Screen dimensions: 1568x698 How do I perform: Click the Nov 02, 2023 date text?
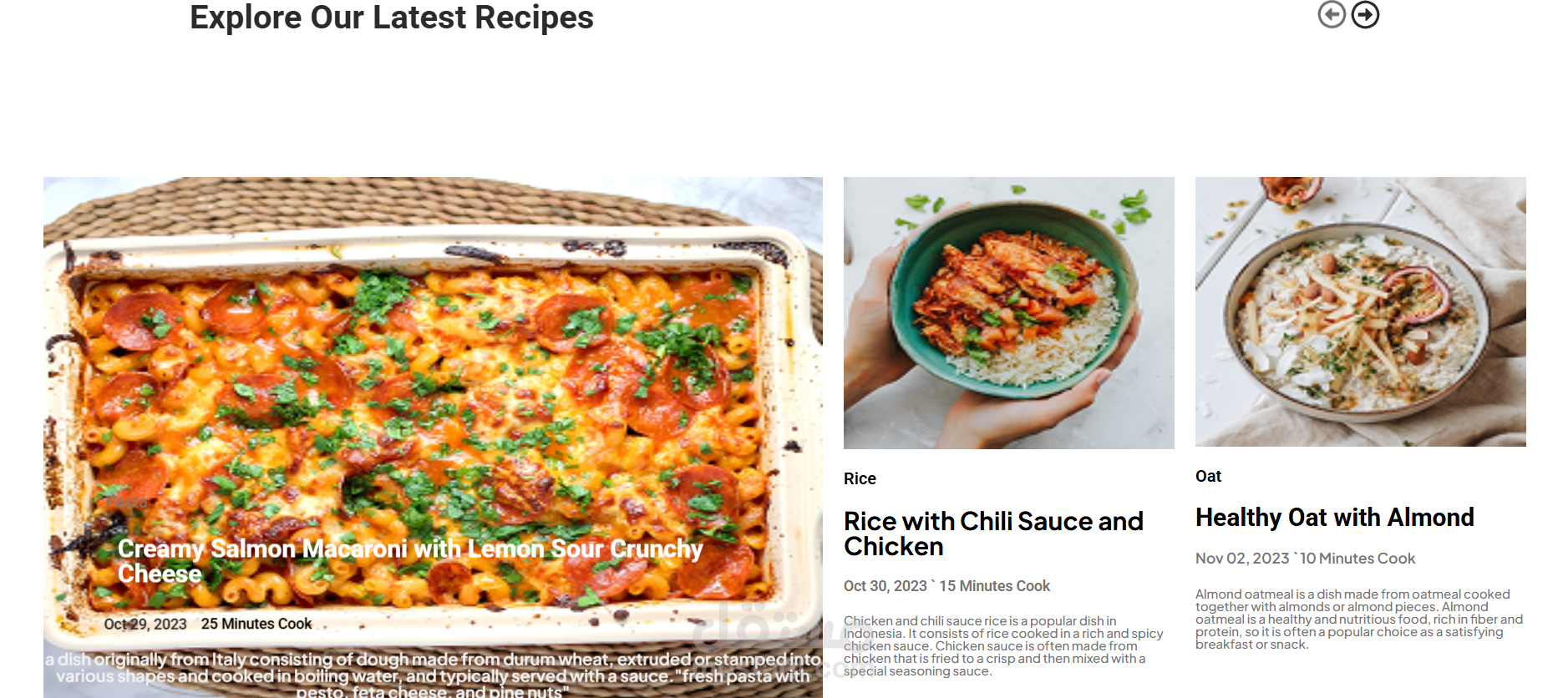pyautogui.click(x=1242, y=559)
